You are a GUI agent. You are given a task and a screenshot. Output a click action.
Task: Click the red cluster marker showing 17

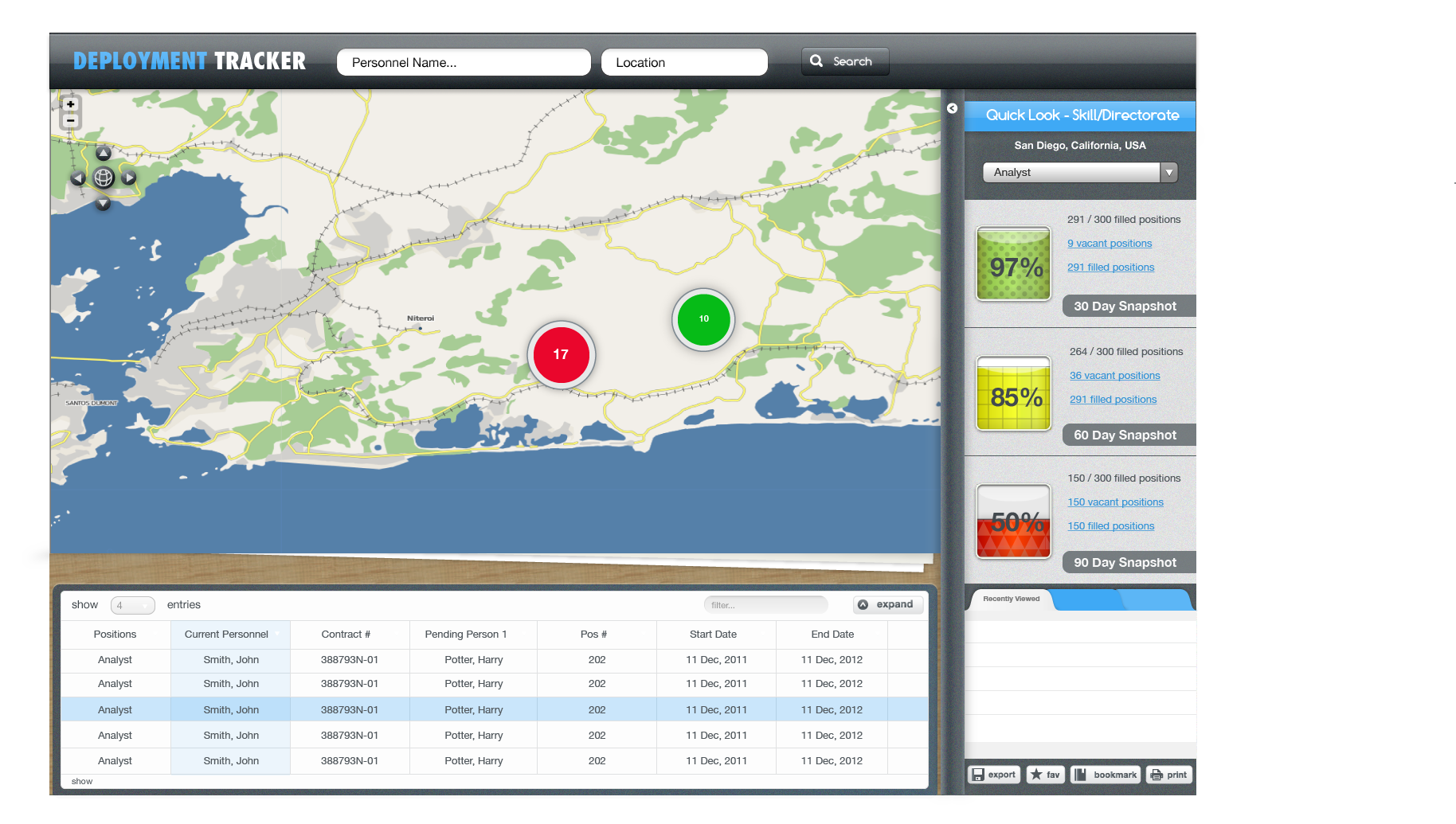(x=561, y=354)
